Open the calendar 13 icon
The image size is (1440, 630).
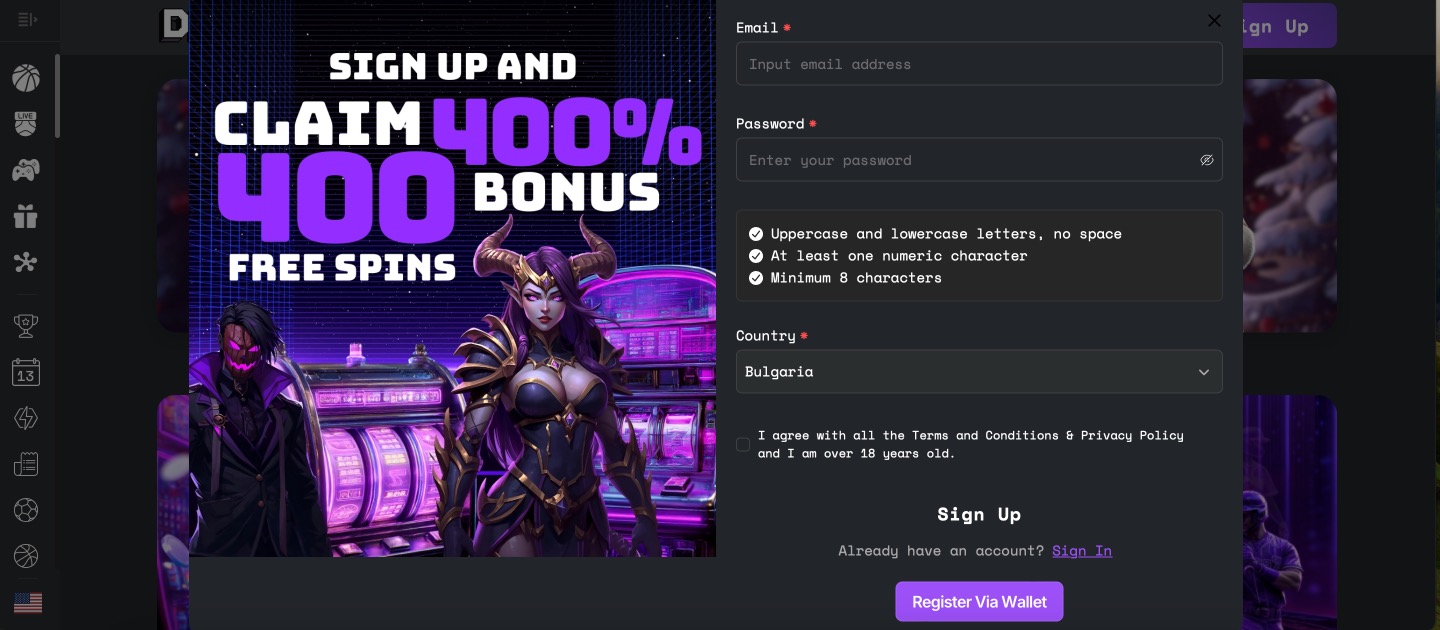click(x=26, y=372)
